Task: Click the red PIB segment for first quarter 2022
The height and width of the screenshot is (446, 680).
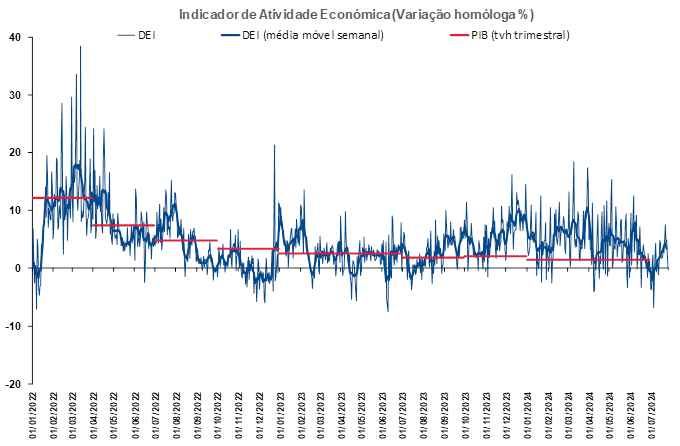Action: click(x=62, y=198)
